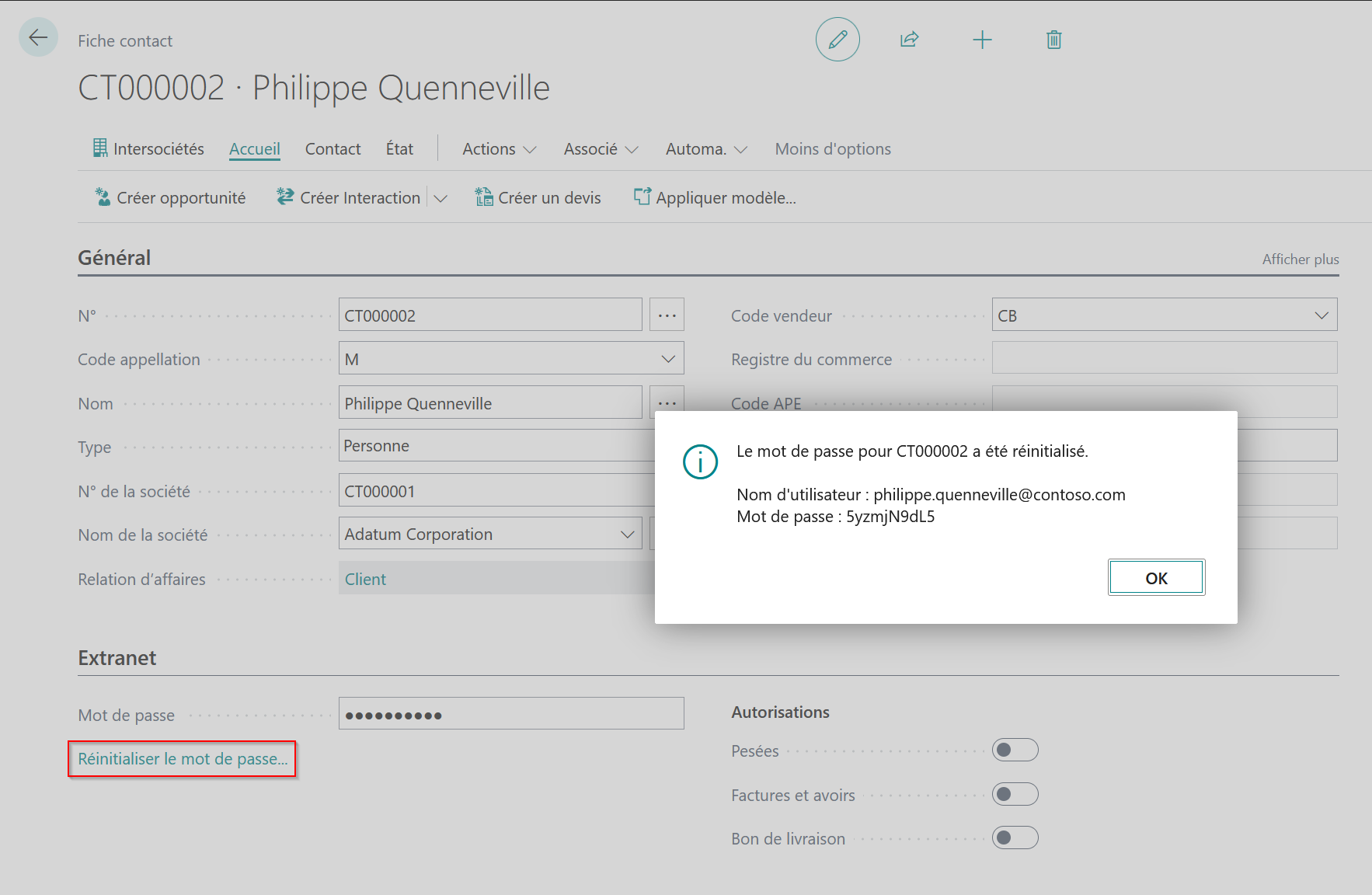Click the N° input field CT000002

click(490, 315)
